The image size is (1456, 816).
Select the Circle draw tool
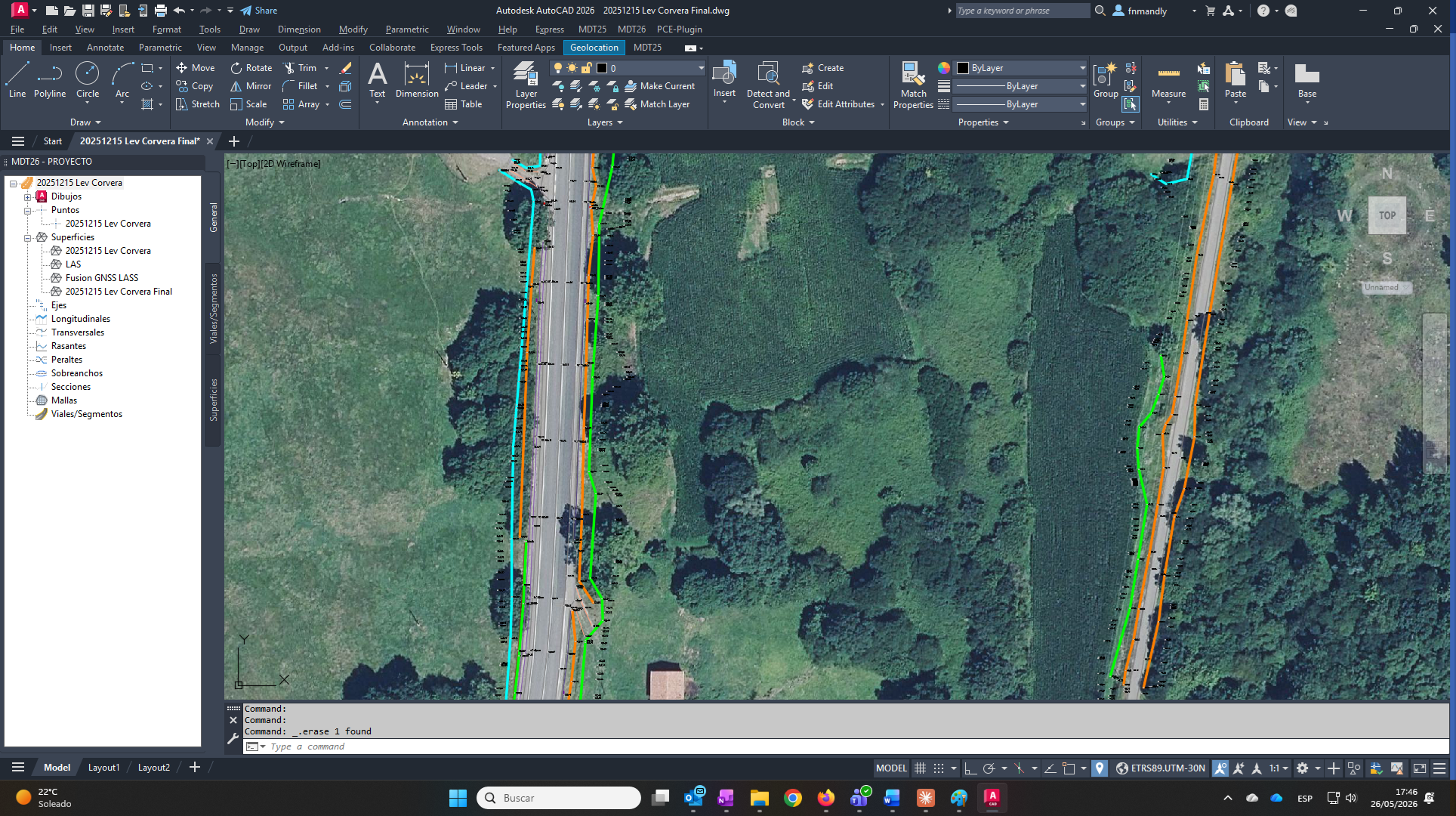pos(88,80)
